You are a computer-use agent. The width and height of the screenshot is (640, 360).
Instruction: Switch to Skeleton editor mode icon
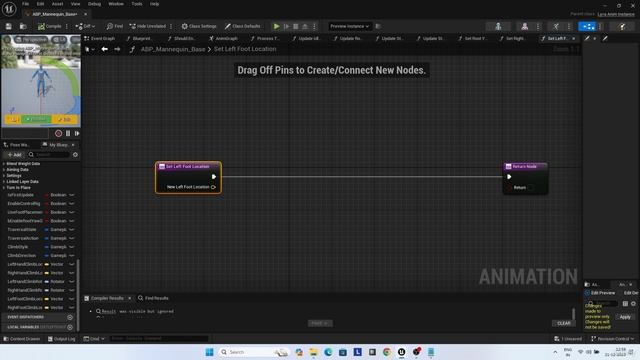pyautogui.click(x=498, y=27)
